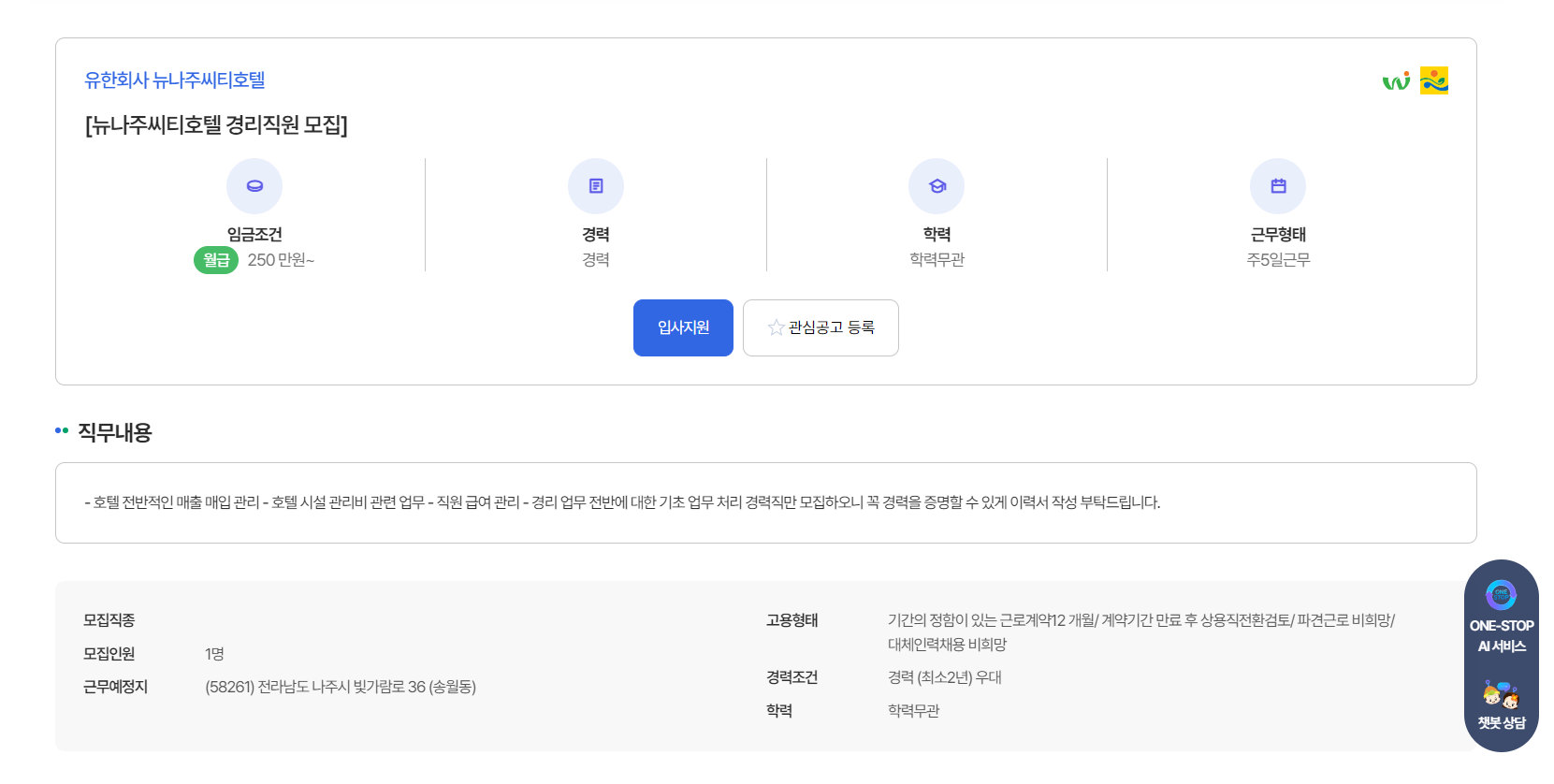Click the 학력무관 value under 학력 icon
This screenshot has width=1554, height=784.
(x=937, y=260)
